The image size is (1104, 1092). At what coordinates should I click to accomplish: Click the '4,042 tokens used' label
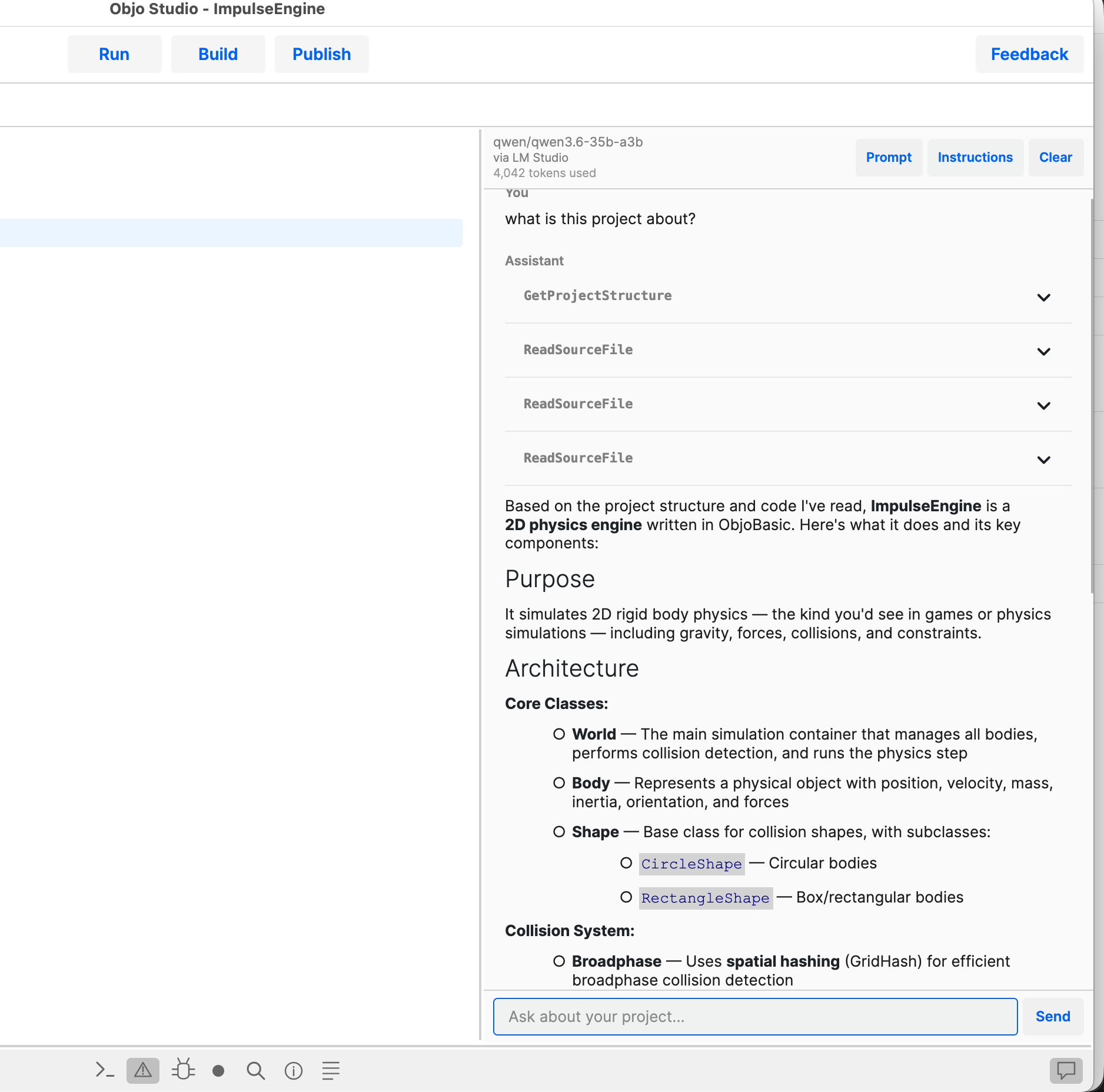[x=544, y=173]
